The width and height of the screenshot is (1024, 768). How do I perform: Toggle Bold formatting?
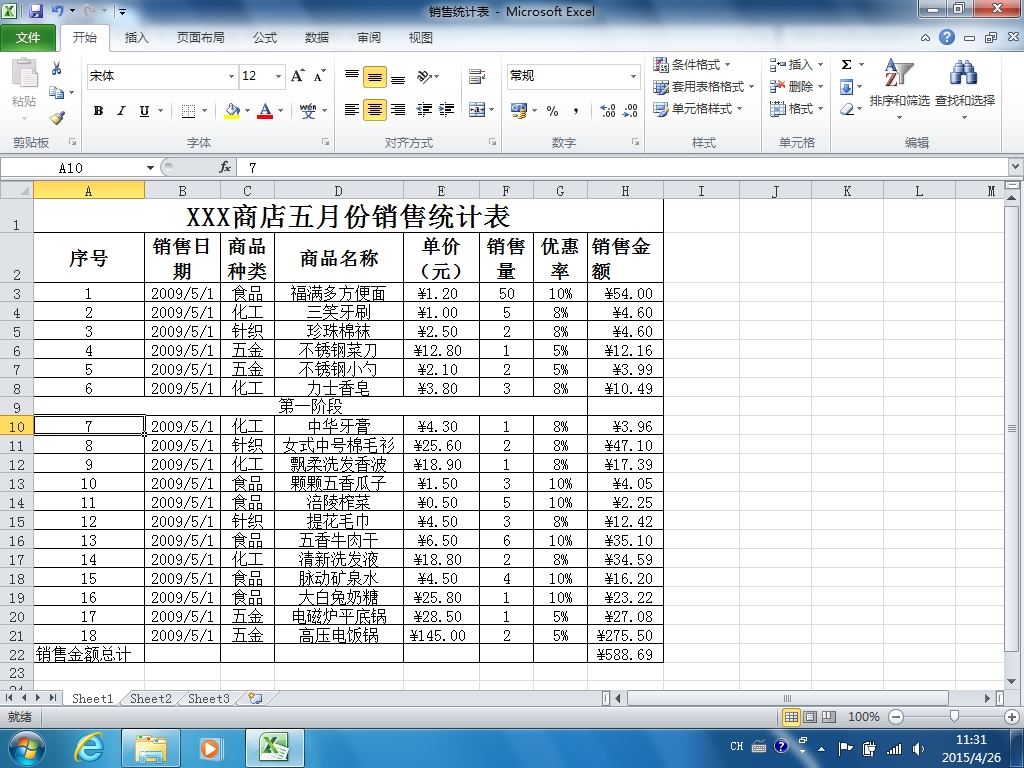coord(98,111)
